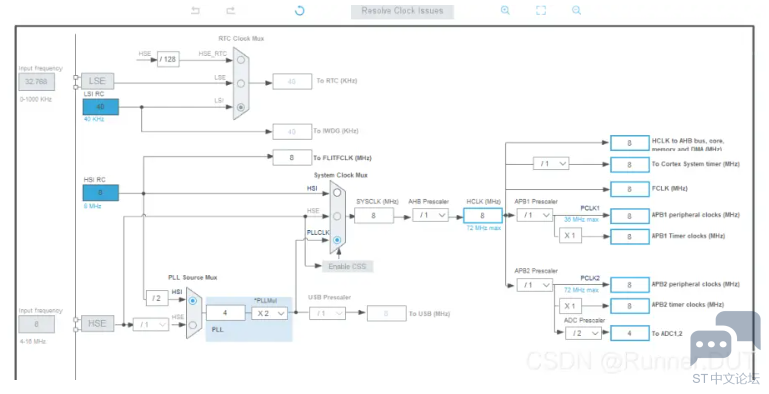The width and height of the screenshot is (769, 394).
Task: Click the redo arrow icon
Action: [231, 10]
